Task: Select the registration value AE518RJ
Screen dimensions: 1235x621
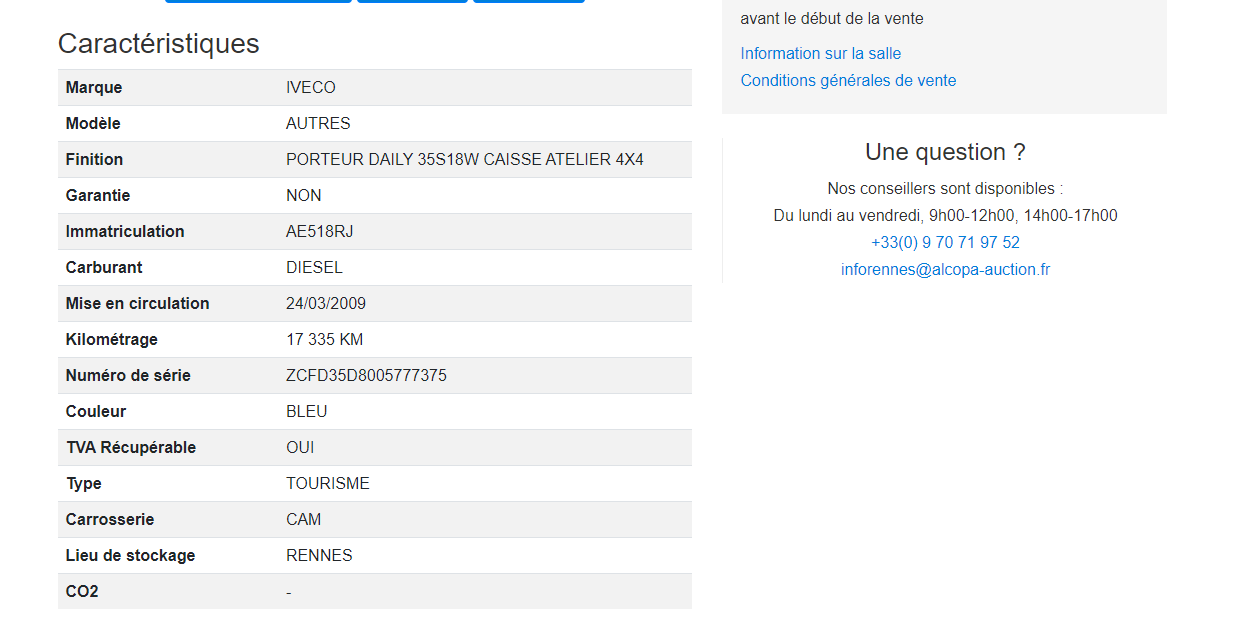Action: click(x=319, y=232)
